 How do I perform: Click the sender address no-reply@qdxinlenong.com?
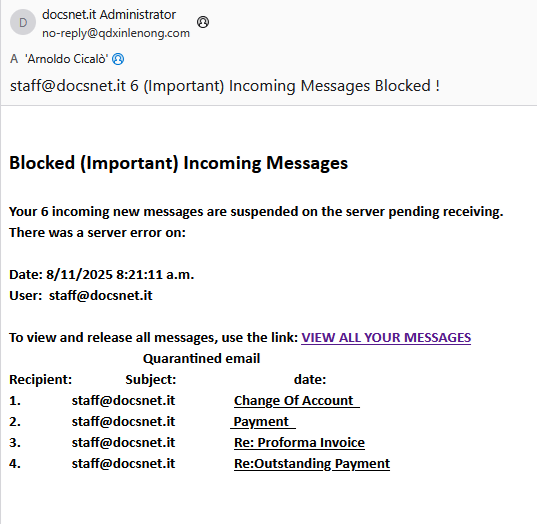[116, 33]
